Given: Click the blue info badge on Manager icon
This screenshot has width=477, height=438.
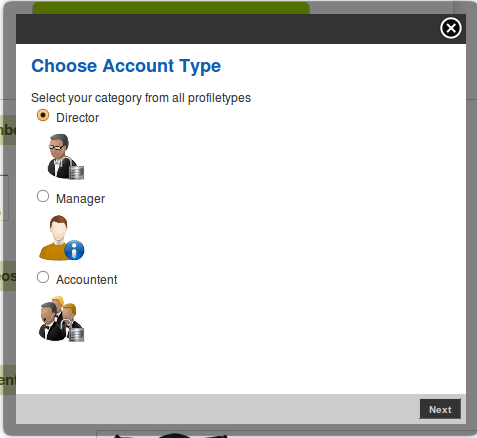Looking at the screenshot, I should pyautogui.click(x=74, y=250).
